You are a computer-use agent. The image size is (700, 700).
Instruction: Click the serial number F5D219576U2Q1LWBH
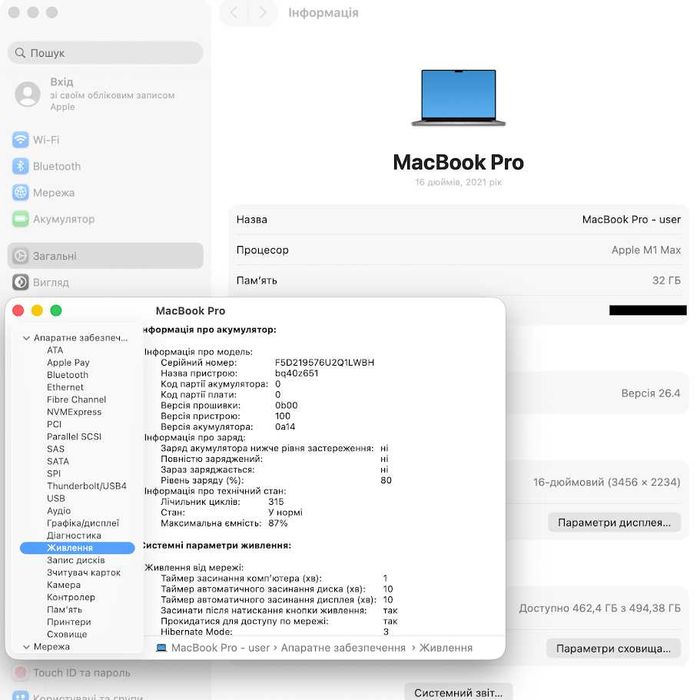pyautogui.click(x=325, y=362)
